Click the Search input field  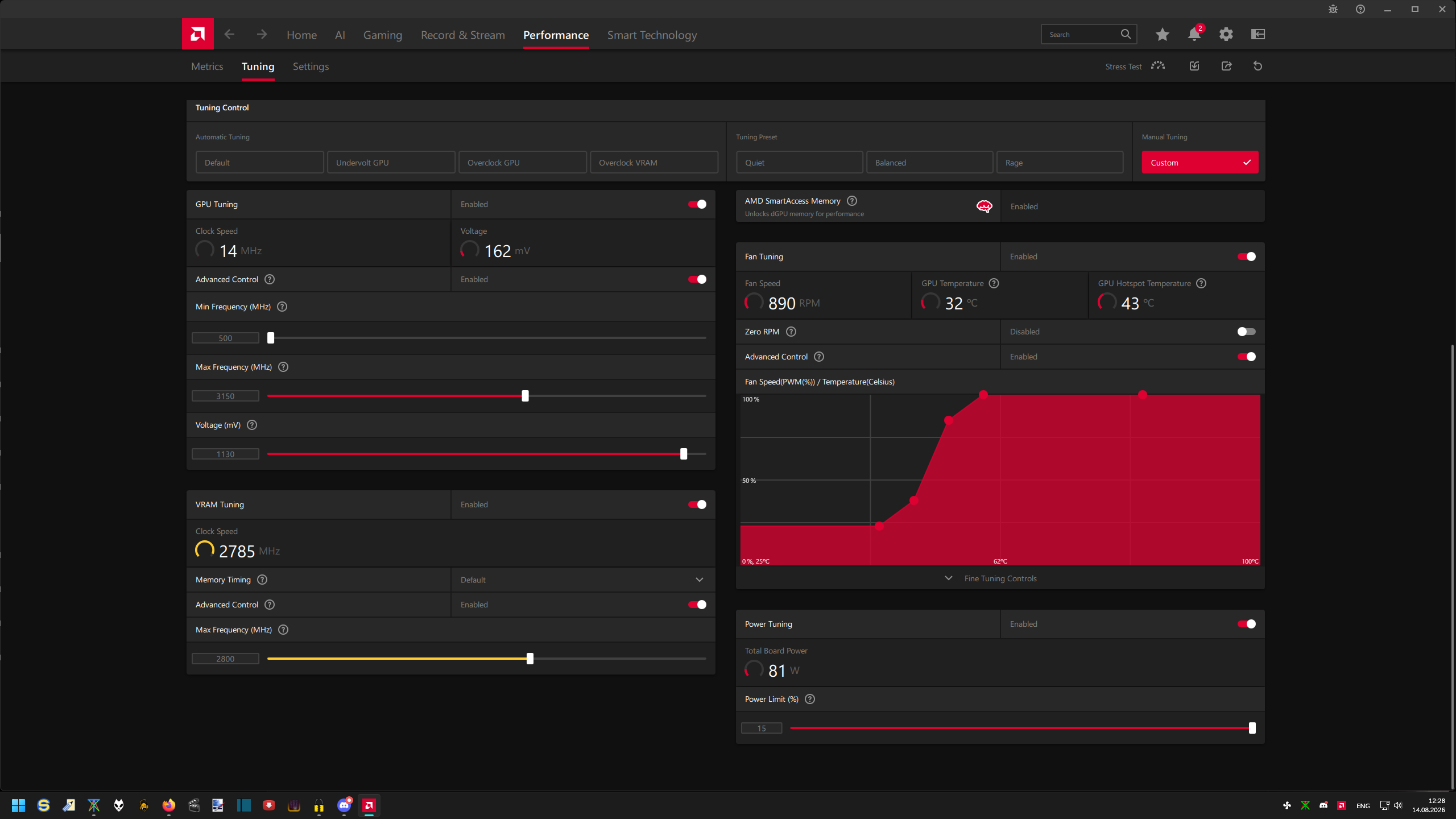(1089, 34)
